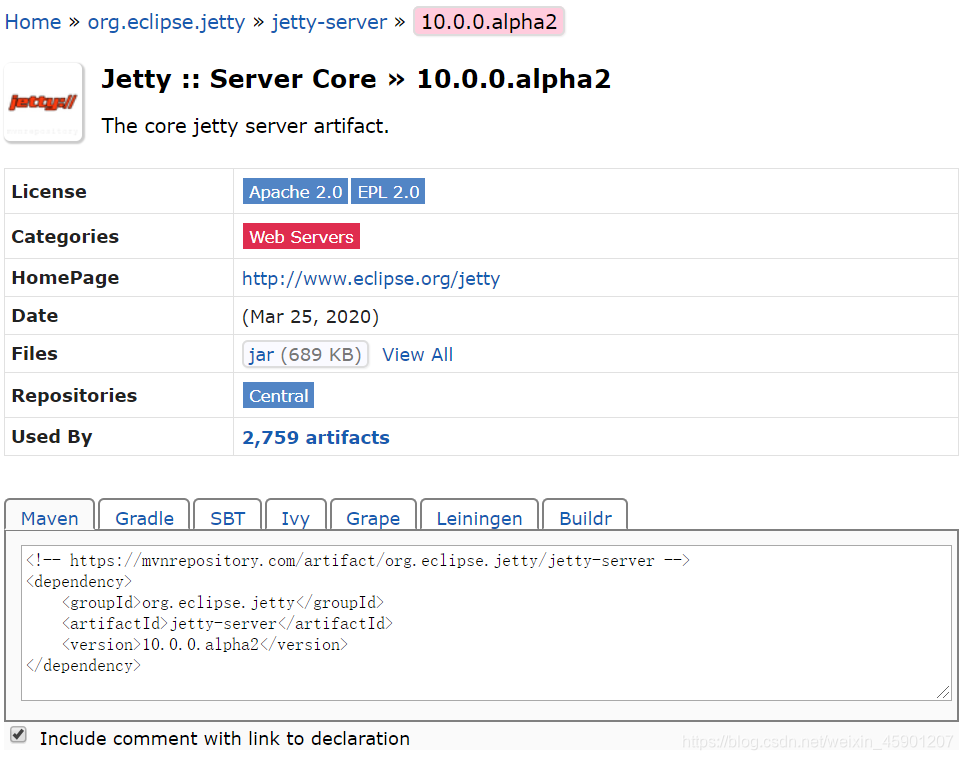Open the Web Servers category tag
This screenshot has height=760, width=963.
(x=301, y=237)
